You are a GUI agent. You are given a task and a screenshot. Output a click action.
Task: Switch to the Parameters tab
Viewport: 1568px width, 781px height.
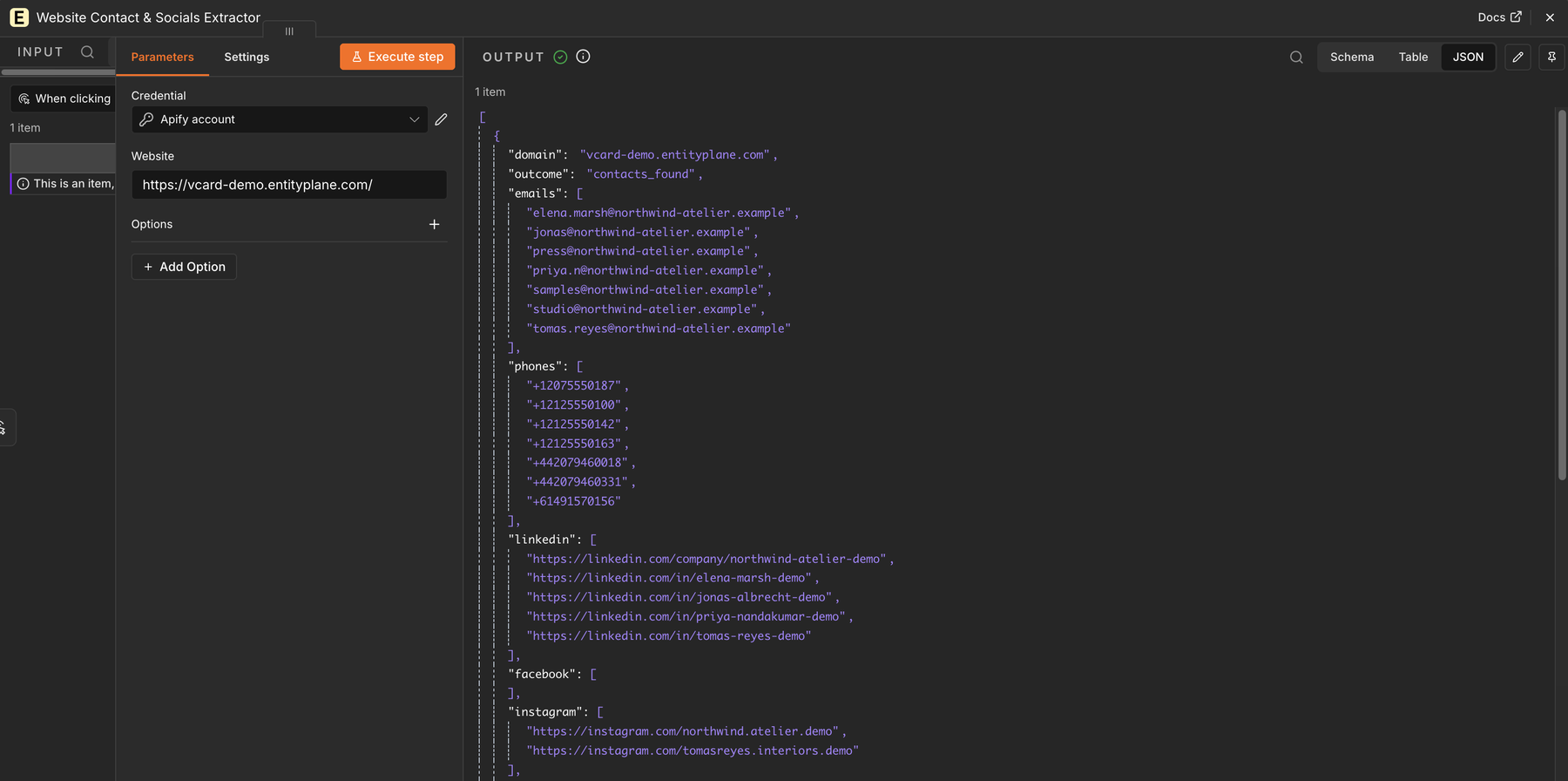coord(162,58)
